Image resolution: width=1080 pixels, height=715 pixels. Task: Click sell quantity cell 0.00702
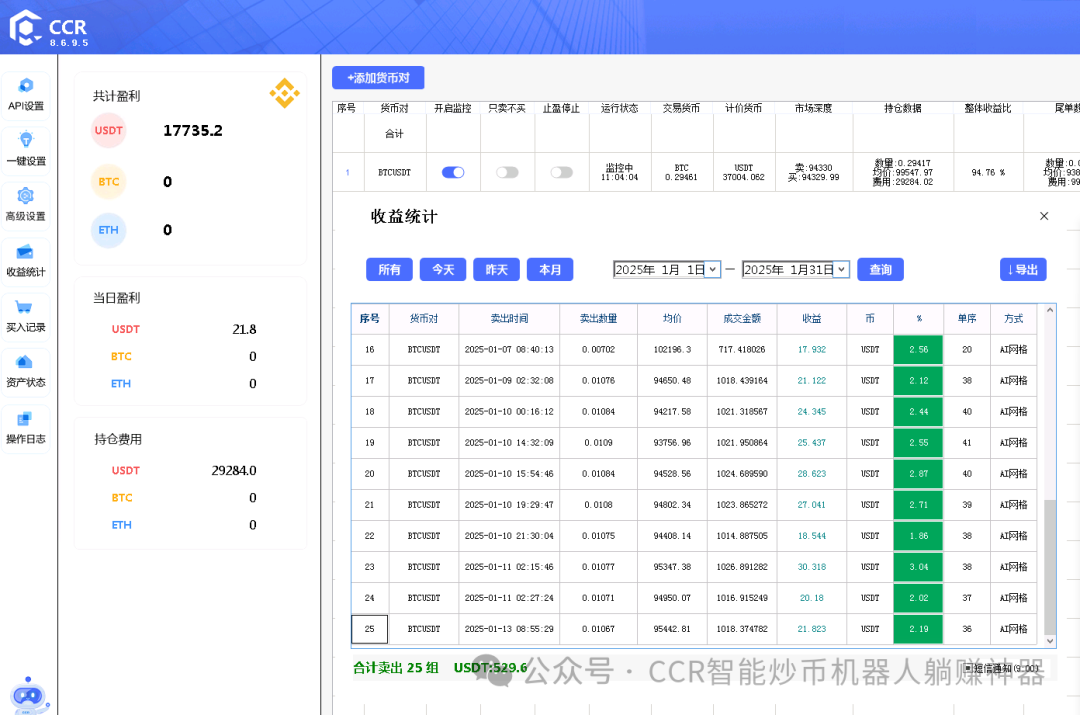tap(598, 350)
